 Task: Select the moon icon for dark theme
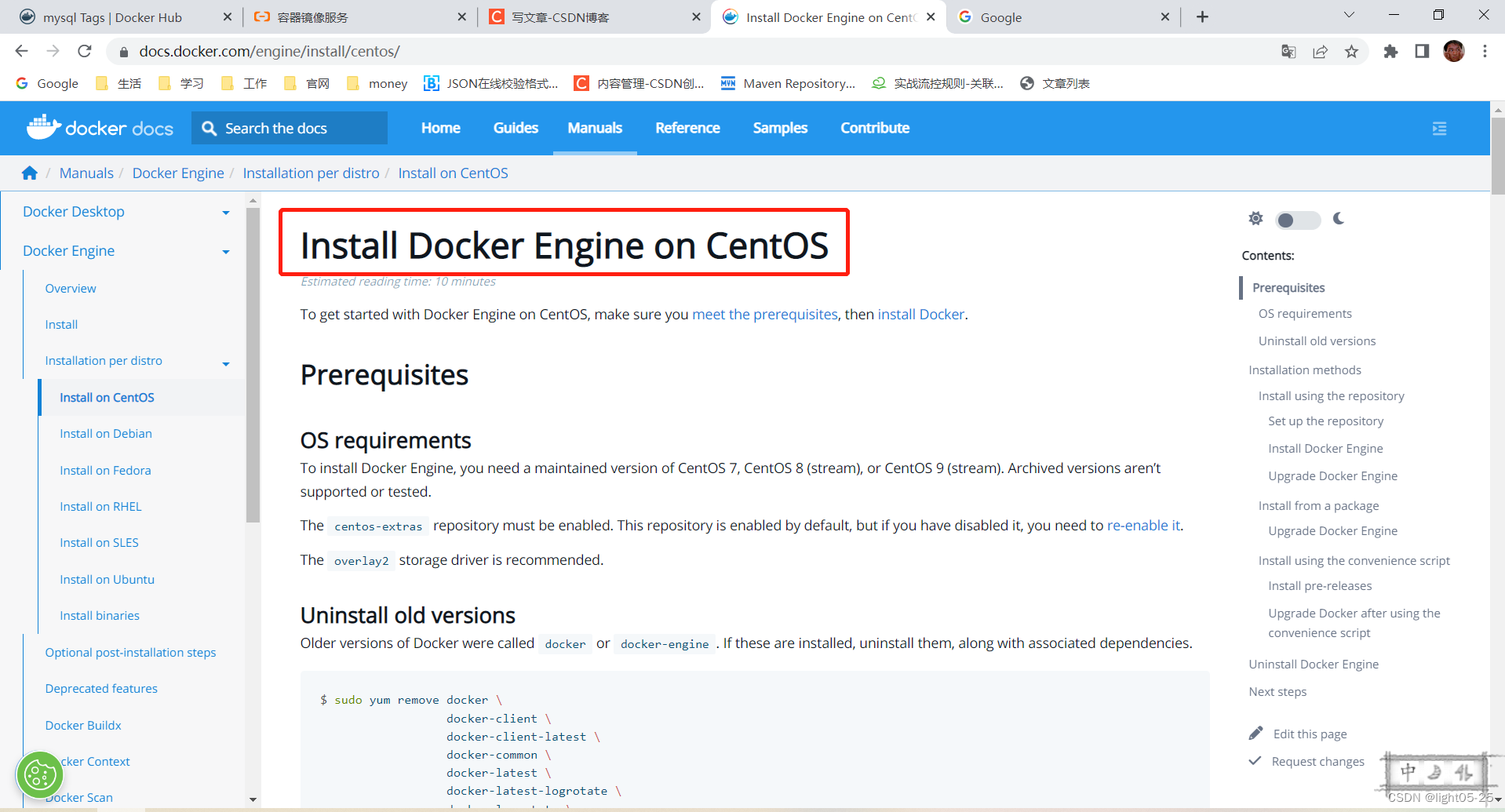tap(1338, 220)
